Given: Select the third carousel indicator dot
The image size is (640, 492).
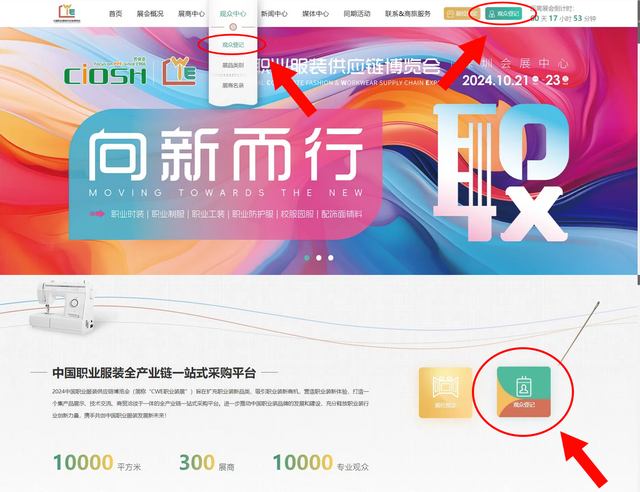Looking at the screenshot, I should pyautogui.click(x=331, y=257).
